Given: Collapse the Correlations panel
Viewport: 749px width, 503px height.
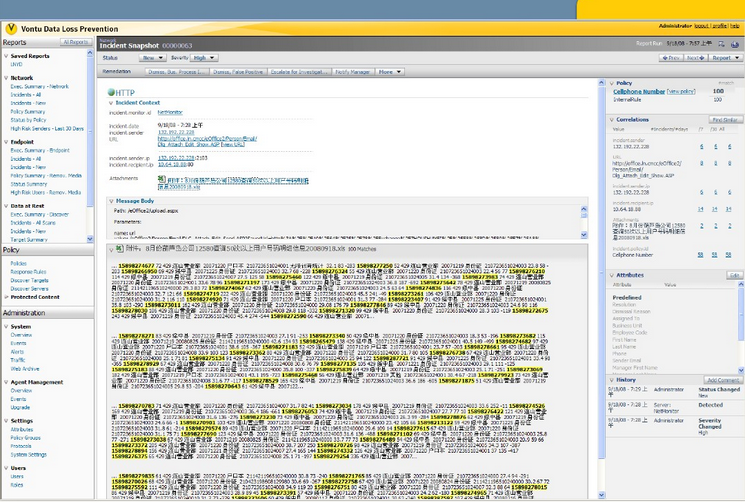Looking at the screenshot, I should coord(609,119).
